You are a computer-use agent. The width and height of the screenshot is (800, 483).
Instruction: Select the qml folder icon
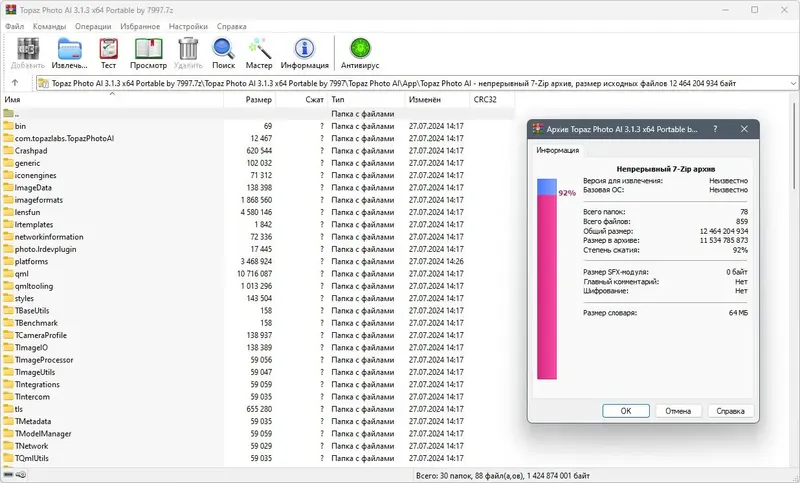(x=8, y=274)
